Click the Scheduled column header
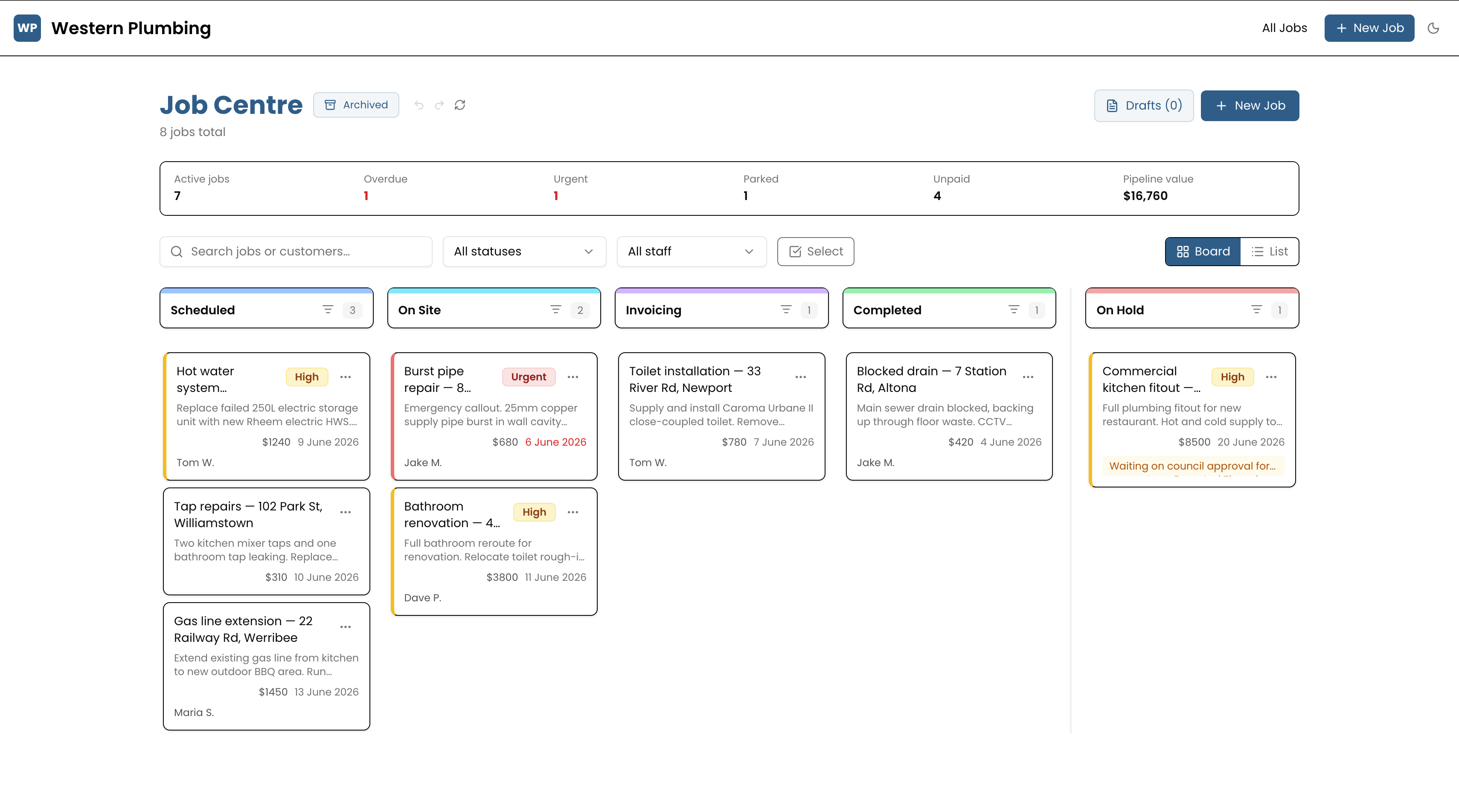The image size is (1459, 812). (266, 309)
